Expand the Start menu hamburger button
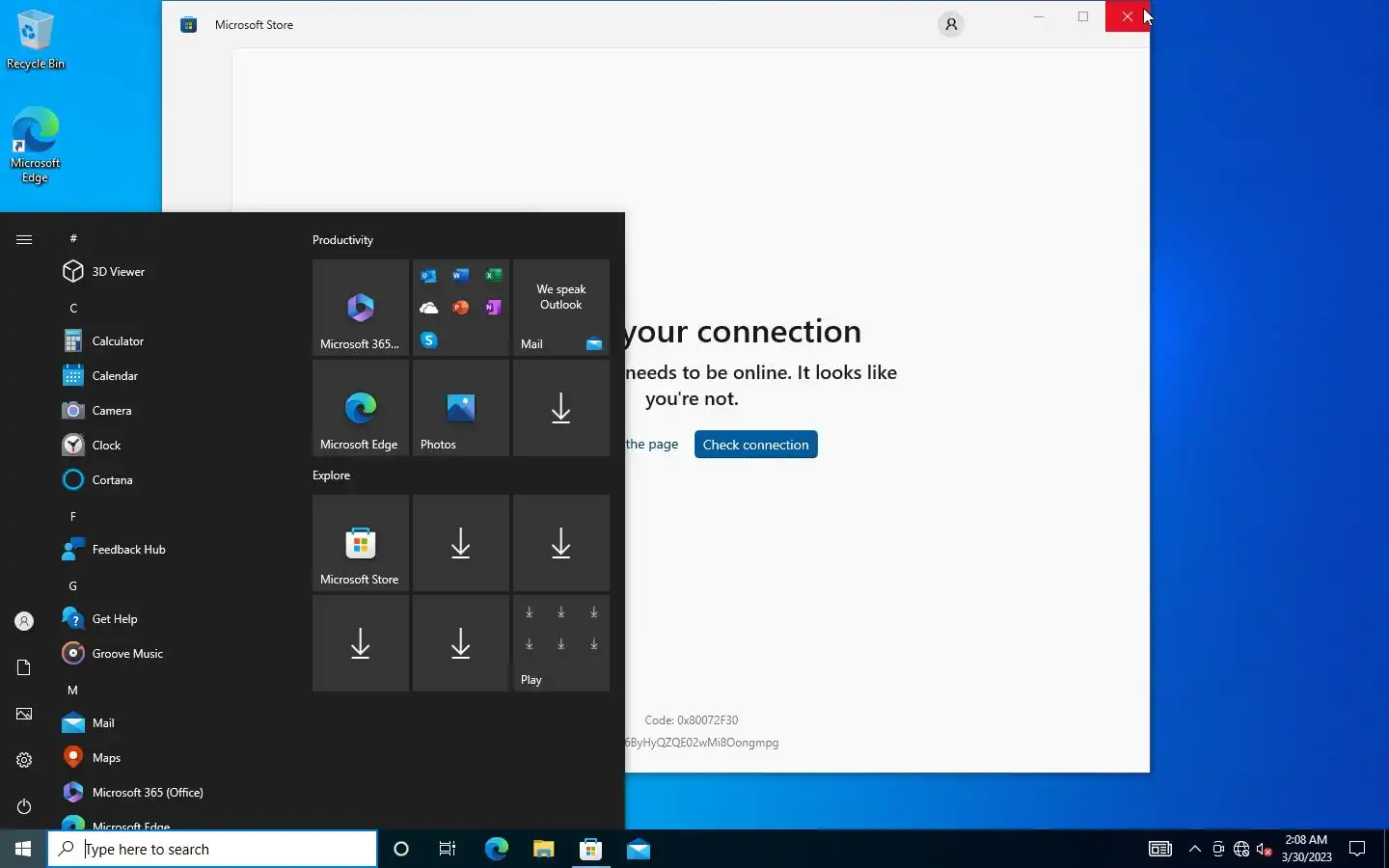This screenshot has height=868, width=1389. [24, 239]
